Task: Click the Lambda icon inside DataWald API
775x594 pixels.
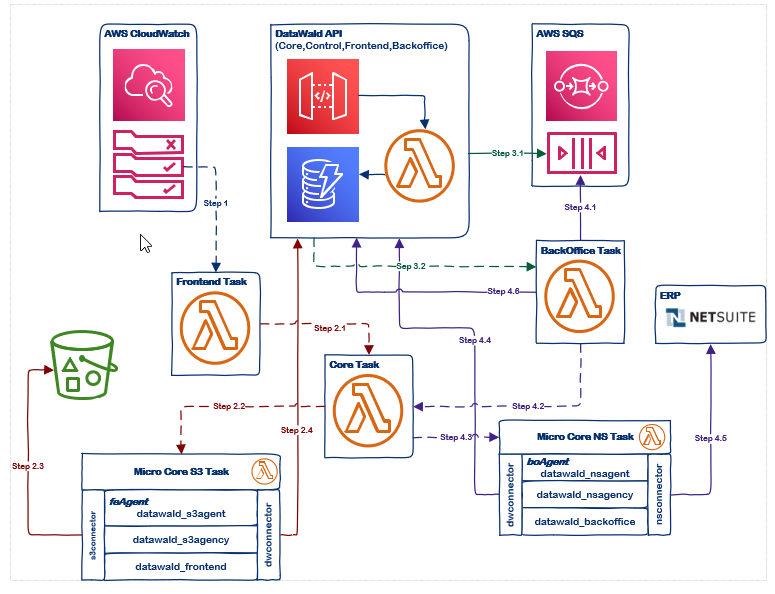Action: (x=419, y=166)
